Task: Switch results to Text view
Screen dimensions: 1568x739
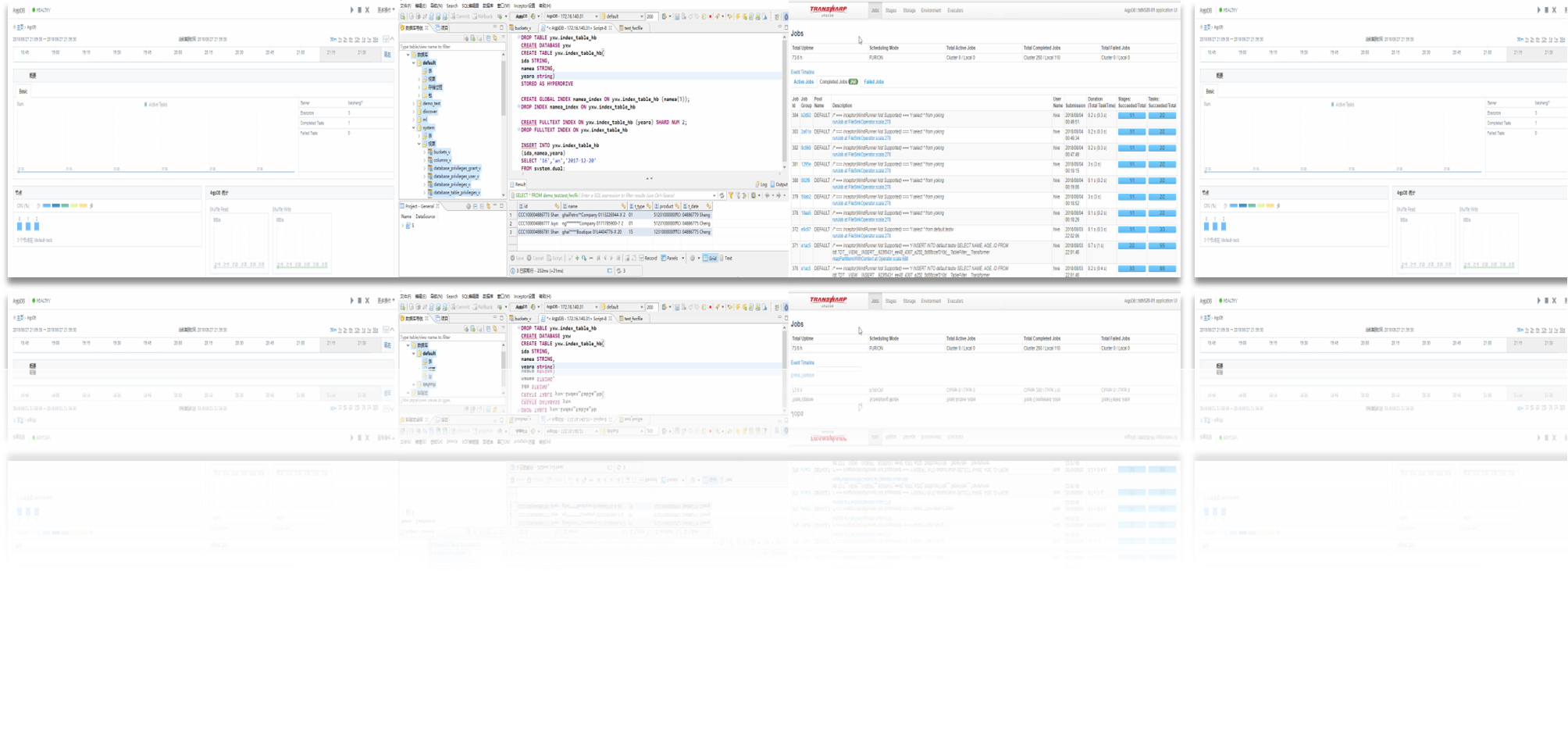Action: click(x=726, y=258)
